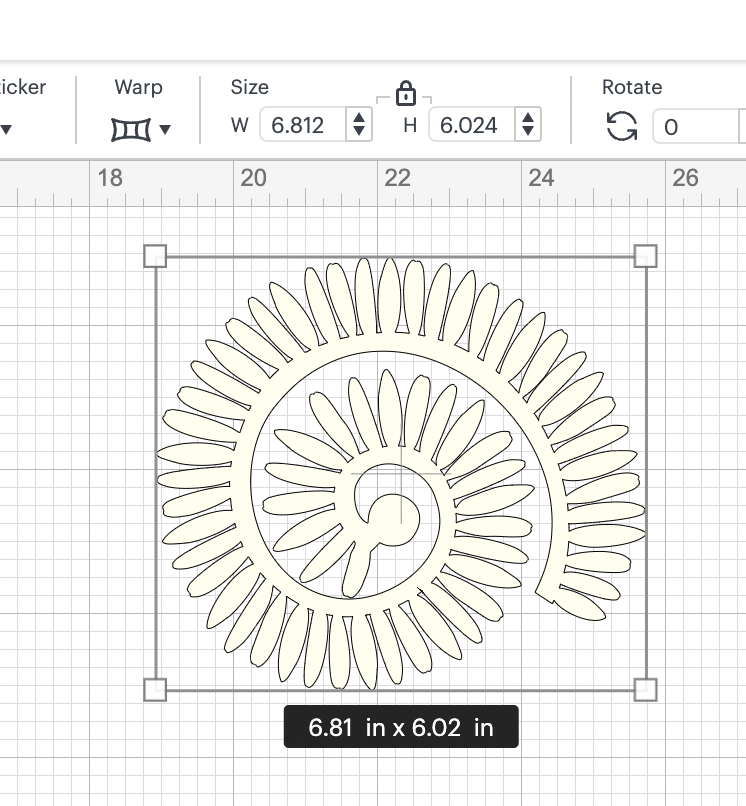This screenshot has height=806, width=746.
Task: Click the Warp grid icon
Action: (131, 128)
